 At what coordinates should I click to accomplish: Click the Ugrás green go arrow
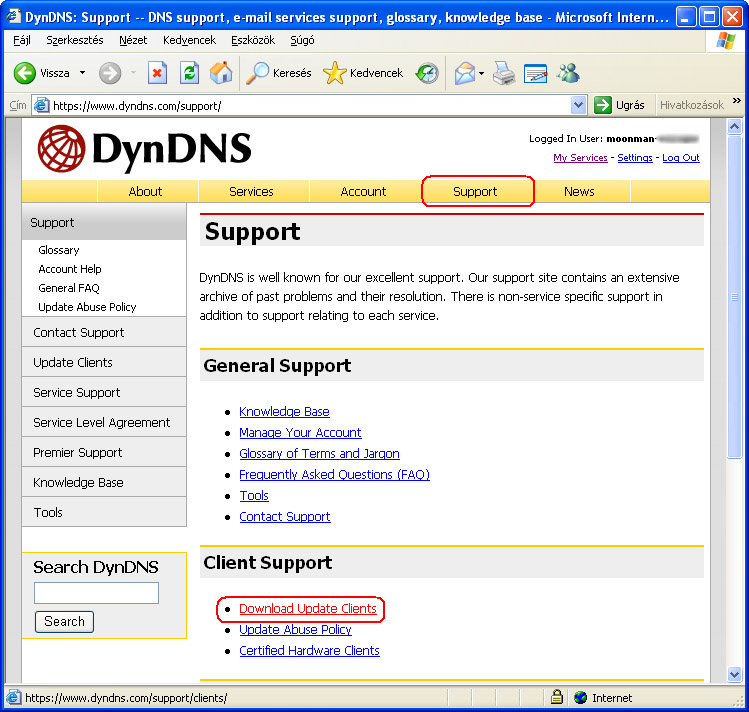(603, 105)
